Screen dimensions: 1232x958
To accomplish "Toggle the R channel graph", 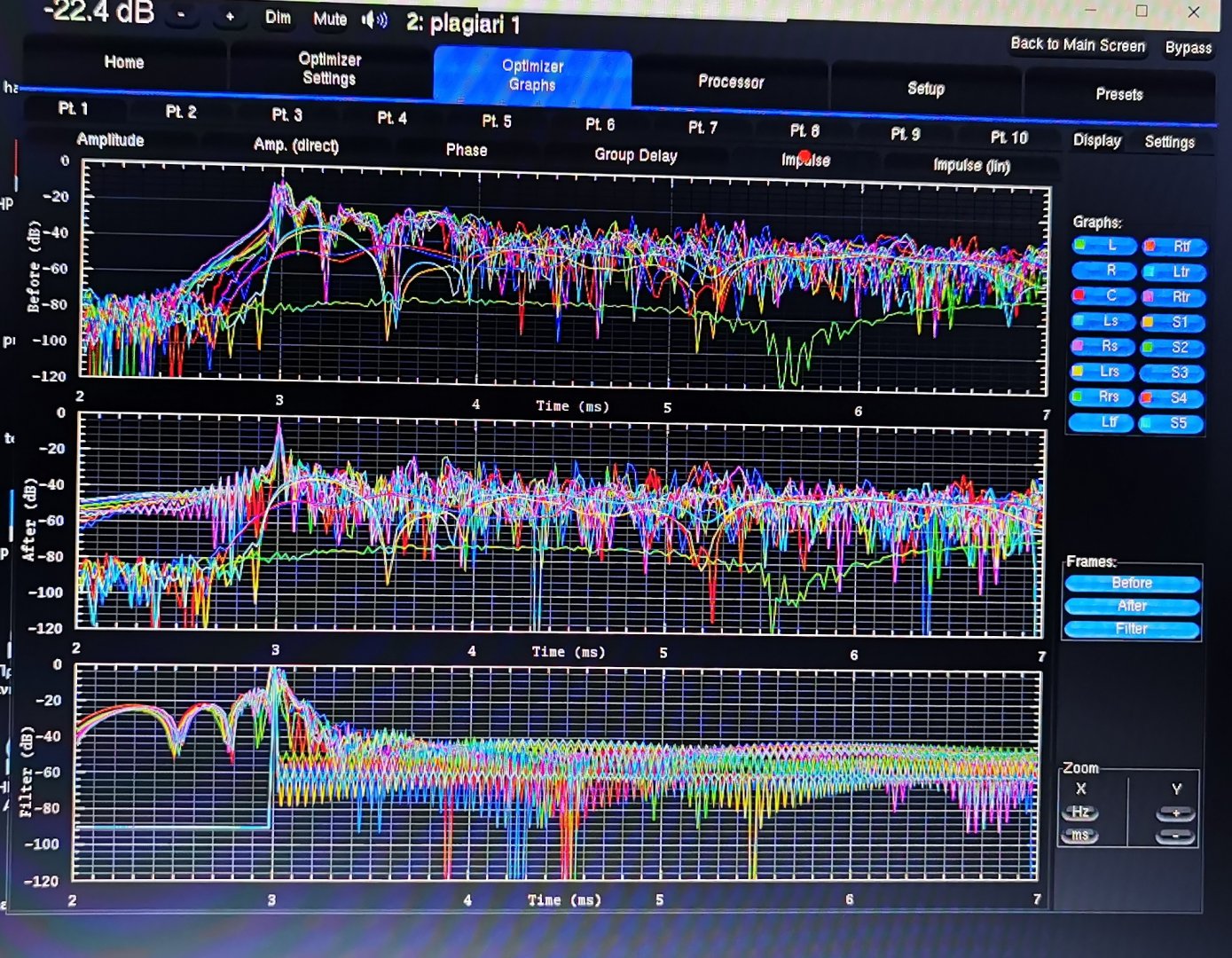I will (1103, 271).
